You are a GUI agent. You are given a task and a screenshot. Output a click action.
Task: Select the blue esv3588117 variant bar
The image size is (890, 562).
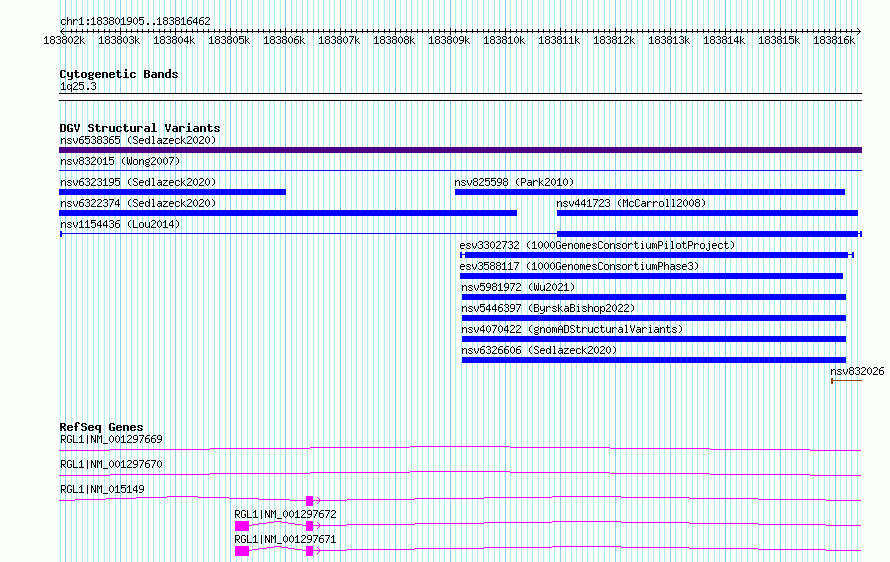pos(652,276)
